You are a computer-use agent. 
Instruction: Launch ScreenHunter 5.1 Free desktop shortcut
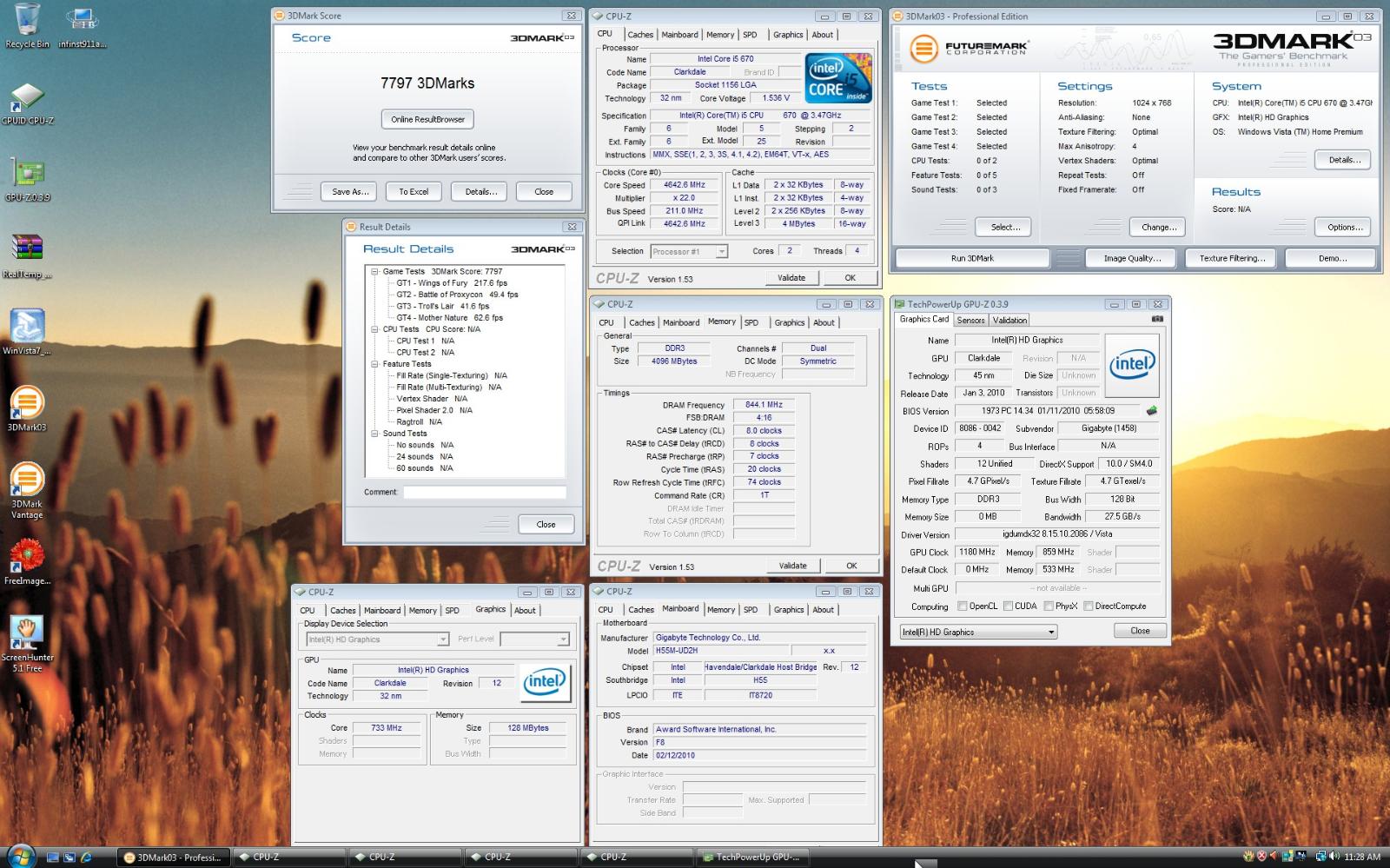coord(27,644)
